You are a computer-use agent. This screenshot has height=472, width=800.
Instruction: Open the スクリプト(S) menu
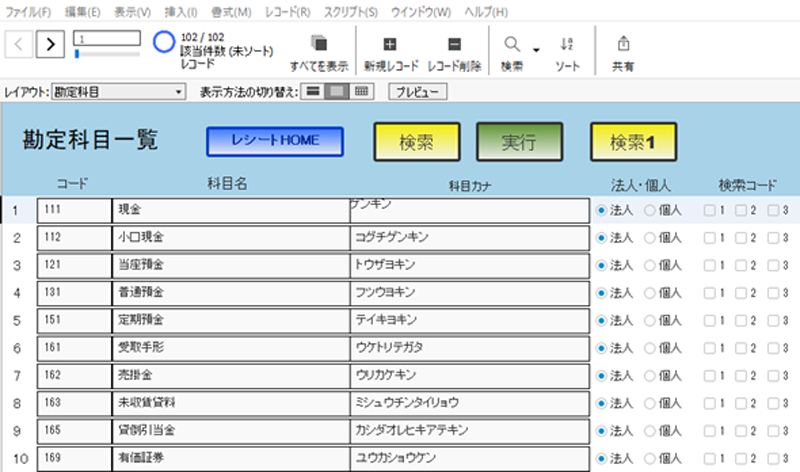tap(349, 12)
